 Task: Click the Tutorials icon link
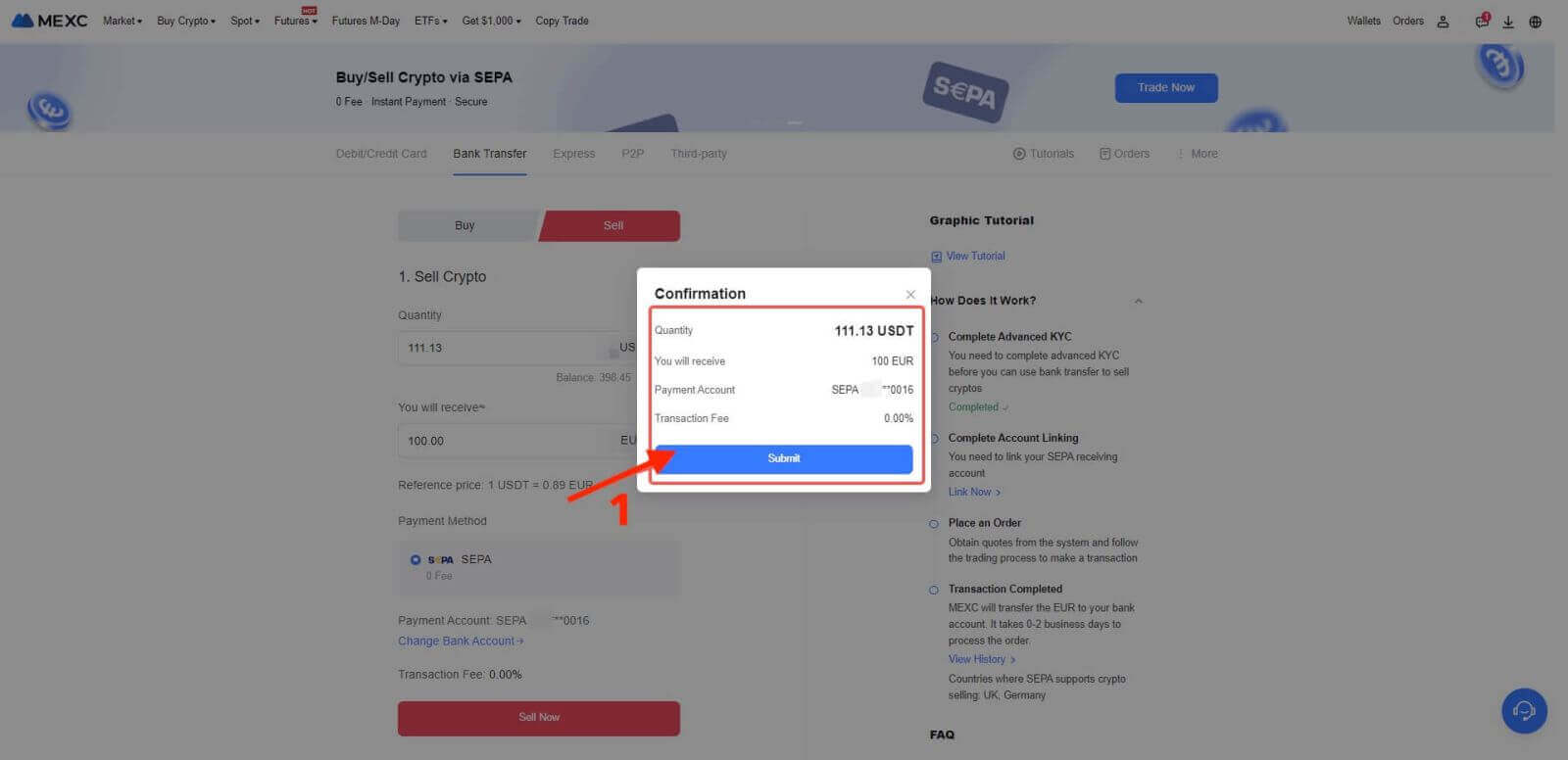click(1043, 154)
